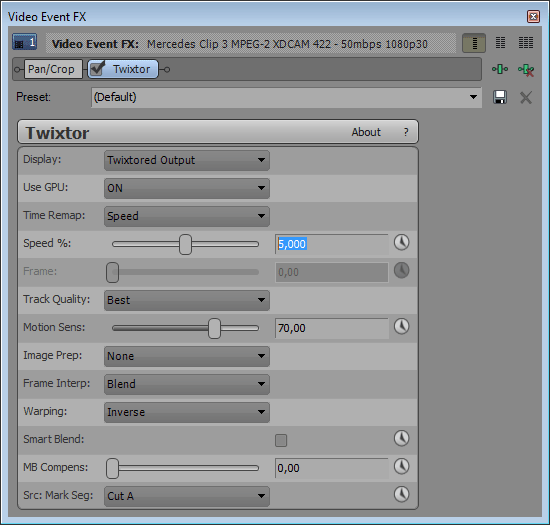Click the MB Compens slider handle

pyautogui.click(x=113, y=468)
